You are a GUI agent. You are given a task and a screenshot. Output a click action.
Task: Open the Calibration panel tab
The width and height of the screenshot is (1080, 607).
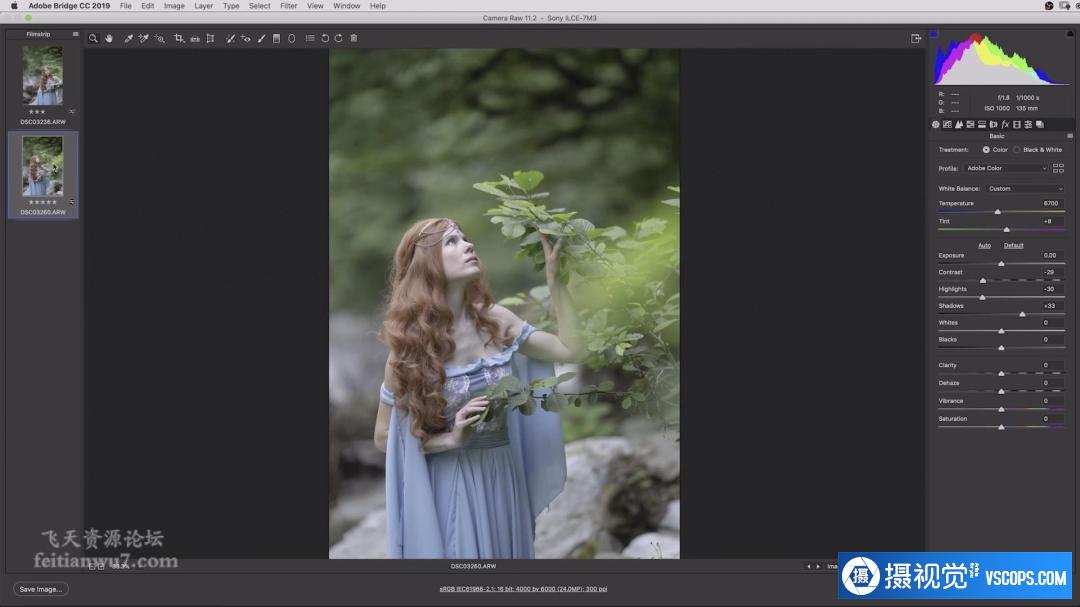tap(1017, 125)
